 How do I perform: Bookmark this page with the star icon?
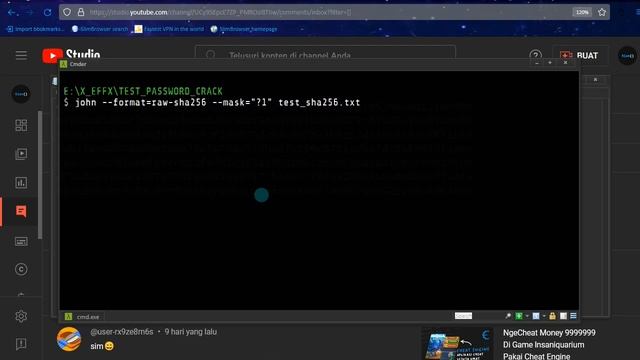point(602,12)
